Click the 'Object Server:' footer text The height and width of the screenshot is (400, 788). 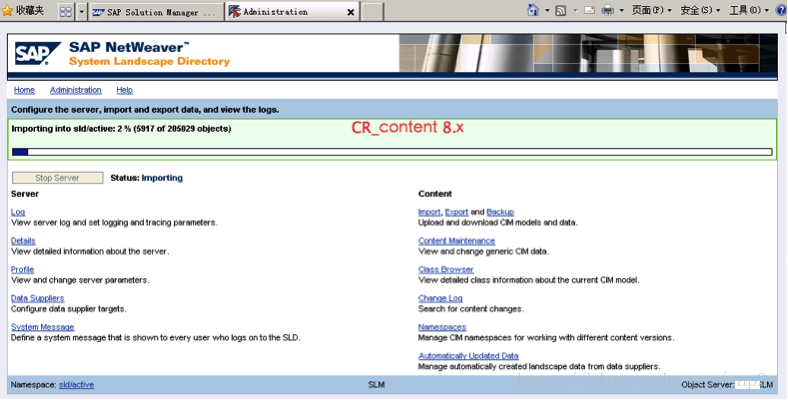click(708, 384)
